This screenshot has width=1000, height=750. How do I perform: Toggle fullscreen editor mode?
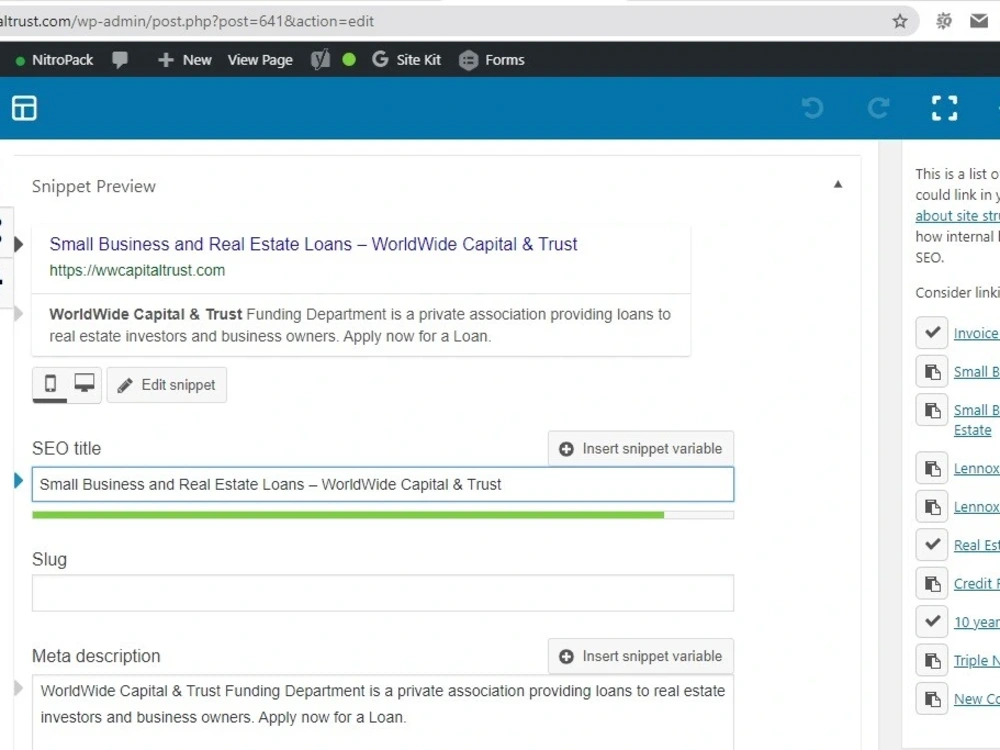pos(945,108)
